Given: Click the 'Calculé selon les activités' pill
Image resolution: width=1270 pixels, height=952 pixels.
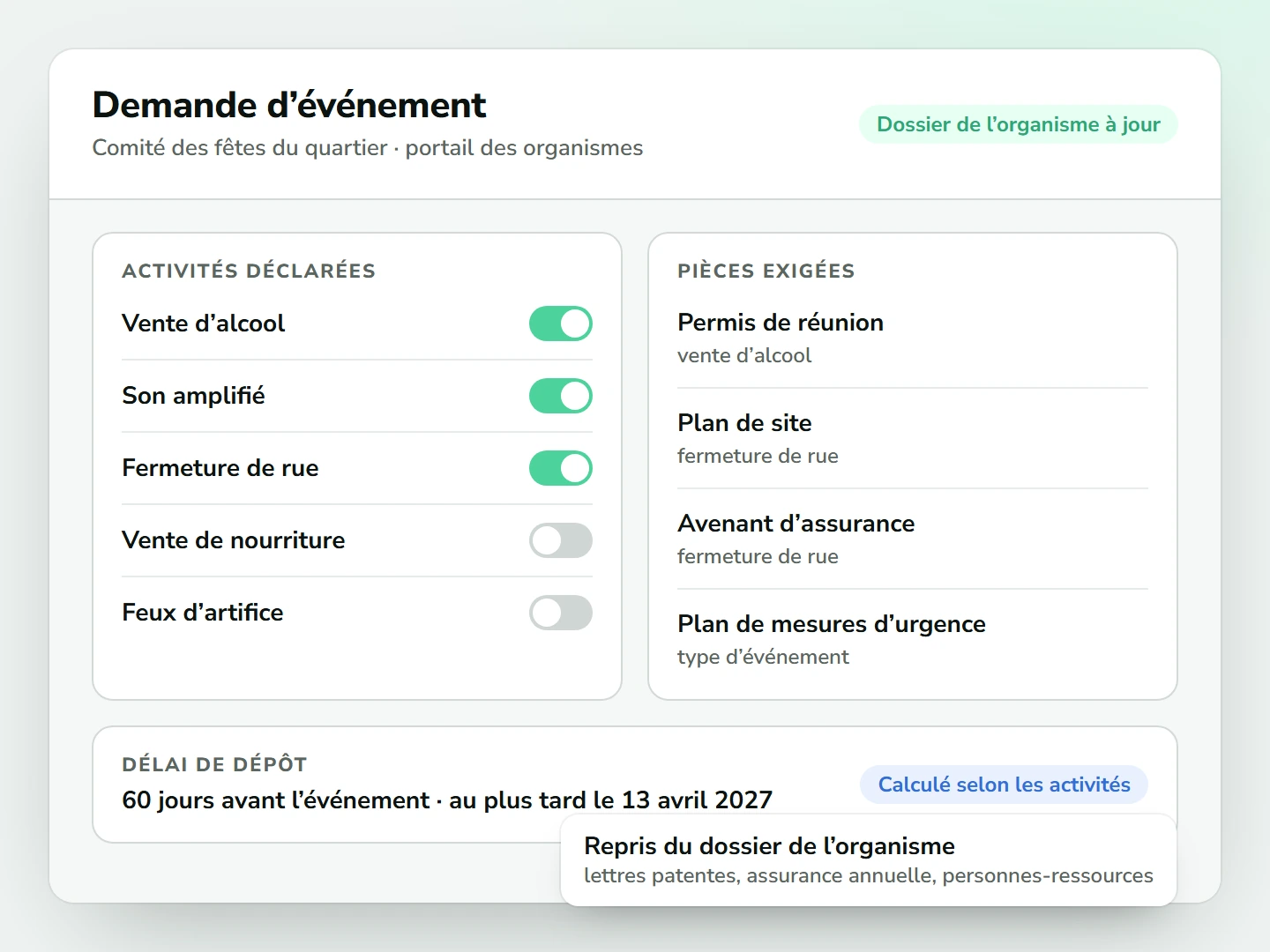Looking at the screenshot, I should pyautogui.click(x=1005, y=785).
